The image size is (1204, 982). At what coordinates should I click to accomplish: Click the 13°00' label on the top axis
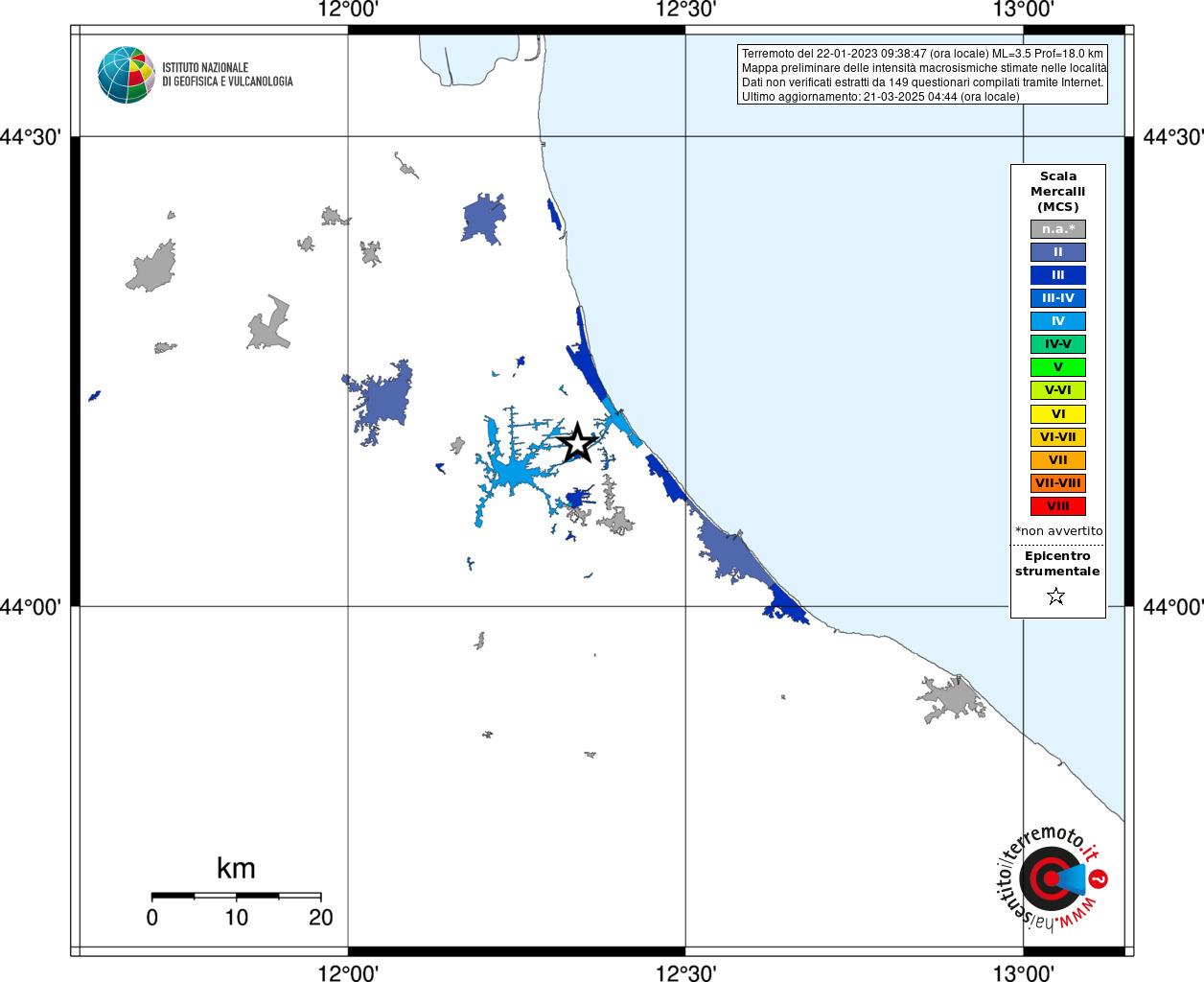pos(1024,10)
